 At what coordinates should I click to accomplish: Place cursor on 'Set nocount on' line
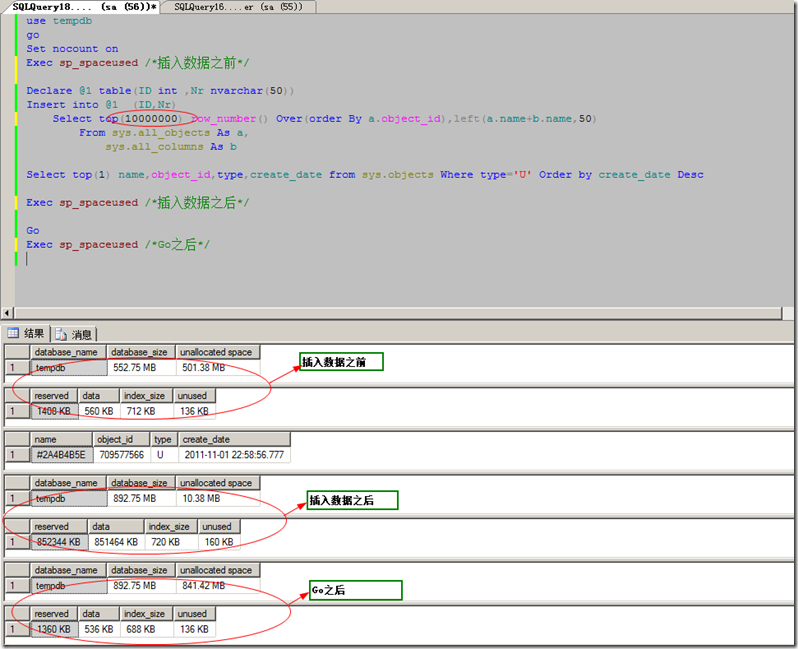[x=72, y=48]
